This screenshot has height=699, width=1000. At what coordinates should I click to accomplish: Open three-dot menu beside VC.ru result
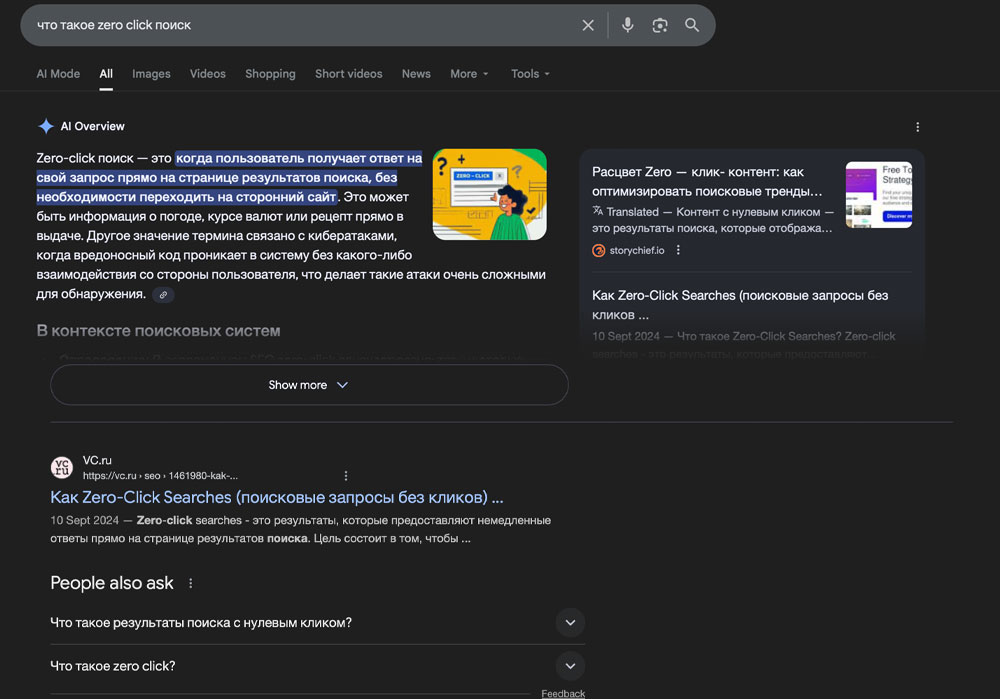346,476
